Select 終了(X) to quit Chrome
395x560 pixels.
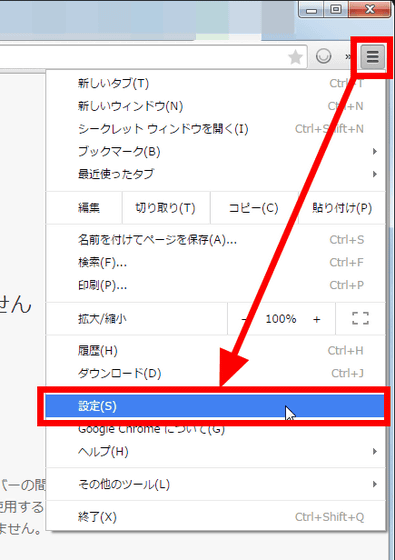216,517
